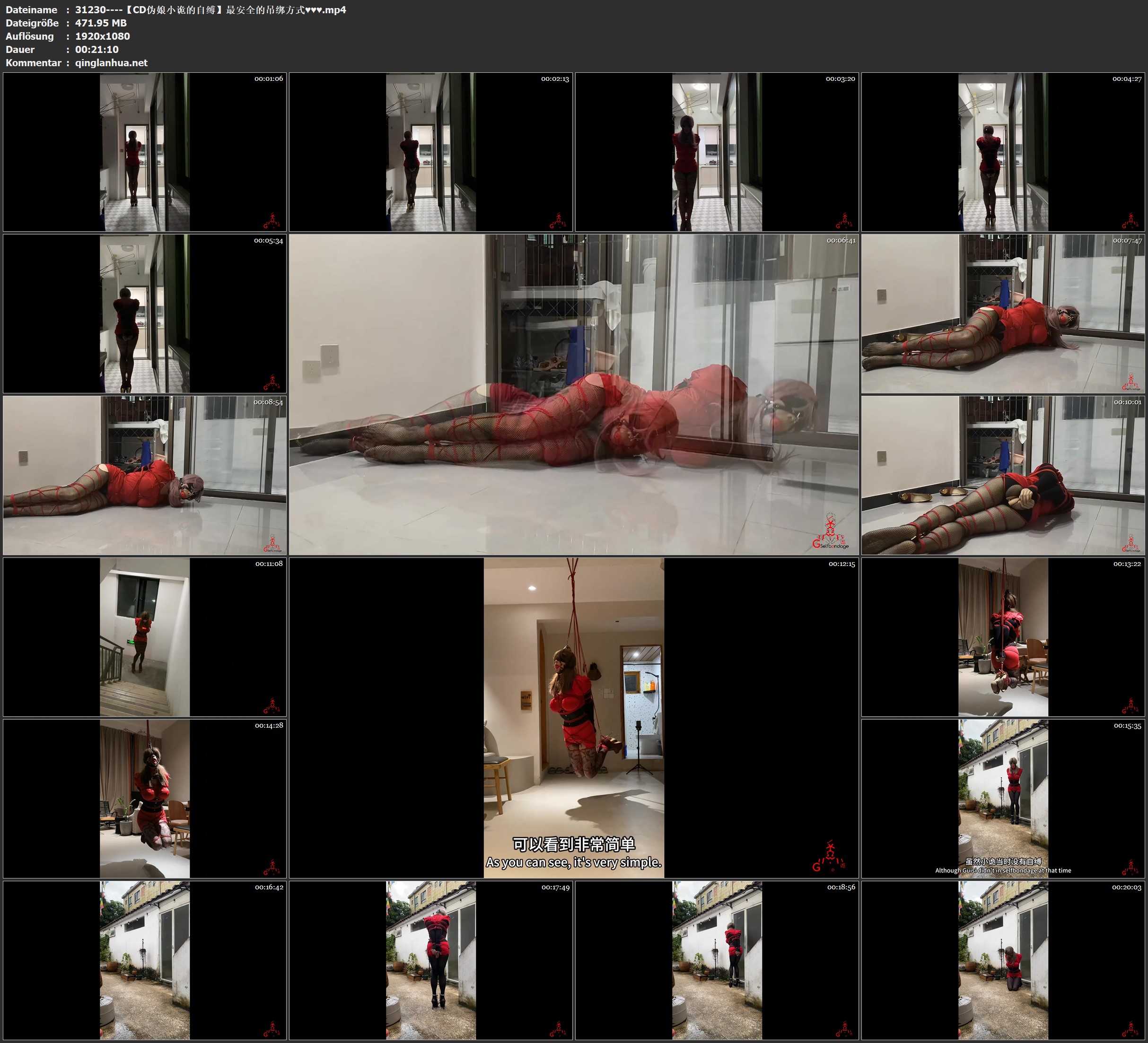Click the frame marked 00:04:27
The image size is (1148, 1043).
pyautogui.click(x=1003, y=151)
